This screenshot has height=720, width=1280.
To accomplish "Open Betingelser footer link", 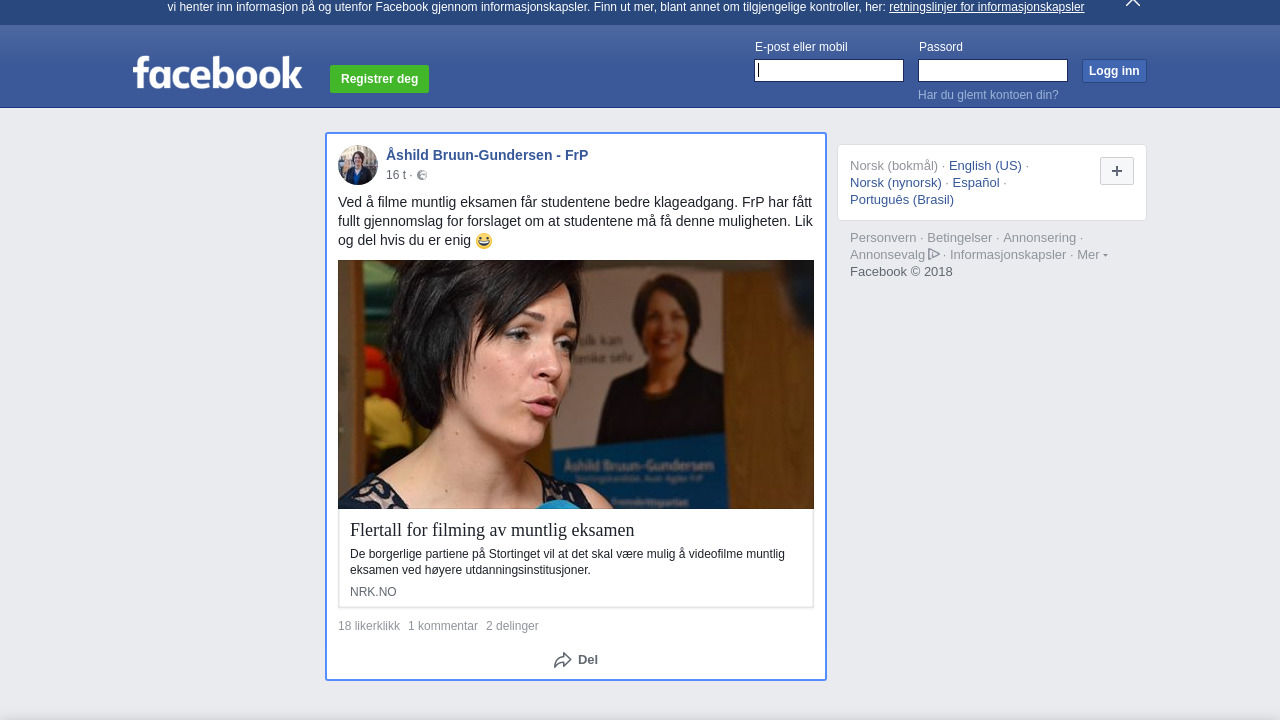I will (960, 238).
